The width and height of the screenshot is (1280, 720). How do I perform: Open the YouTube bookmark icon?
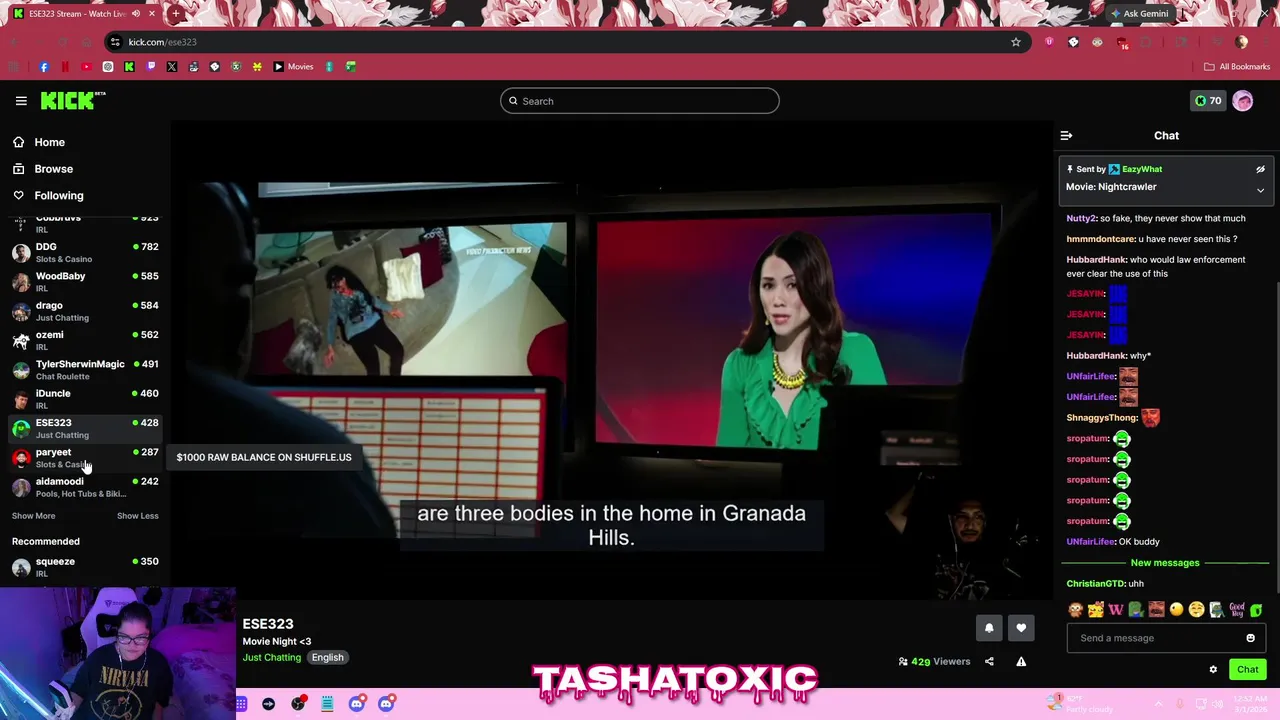(86, 67)
